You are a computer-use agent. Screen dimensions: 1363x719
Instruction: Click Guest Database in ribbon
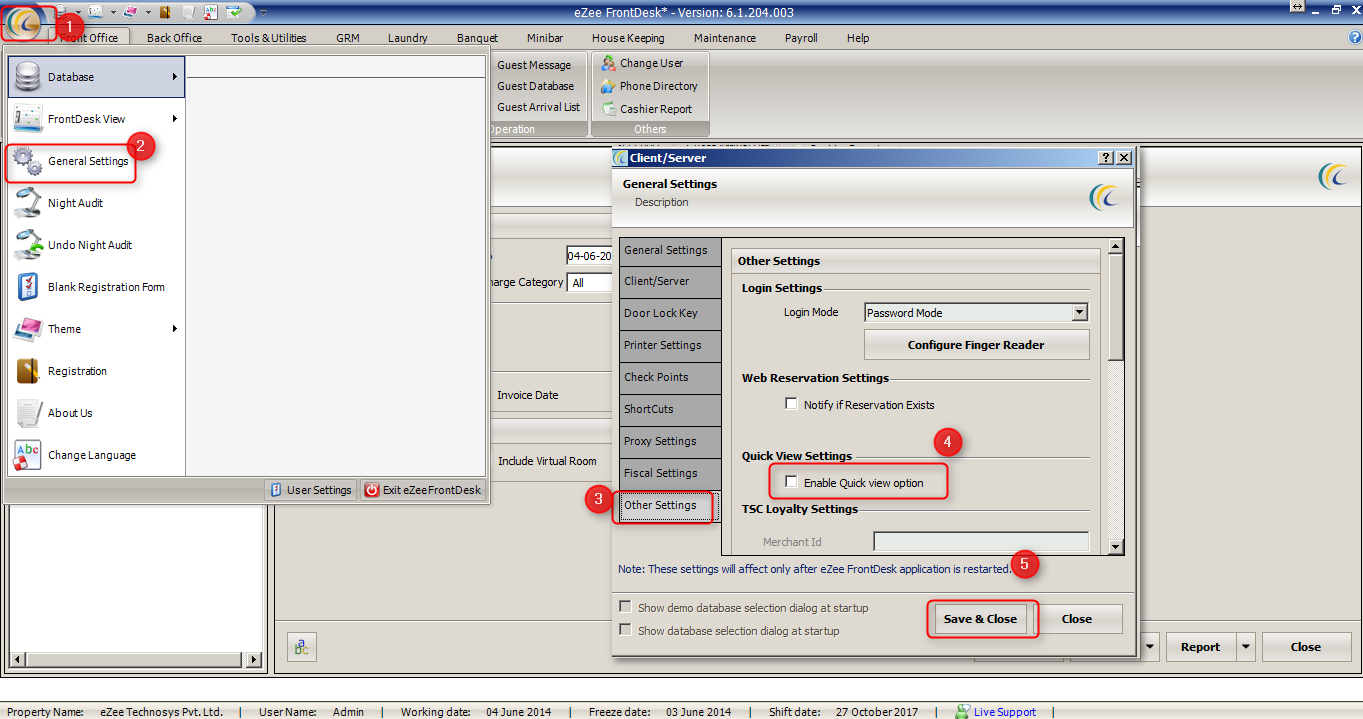(x=535, y=86)
